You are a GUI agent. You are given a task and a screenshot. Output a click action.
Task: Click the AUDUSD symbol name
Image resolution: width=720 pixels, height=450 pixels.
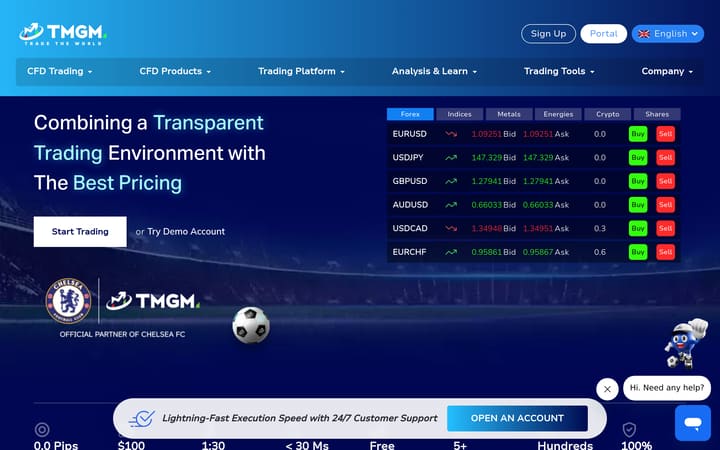410,205
